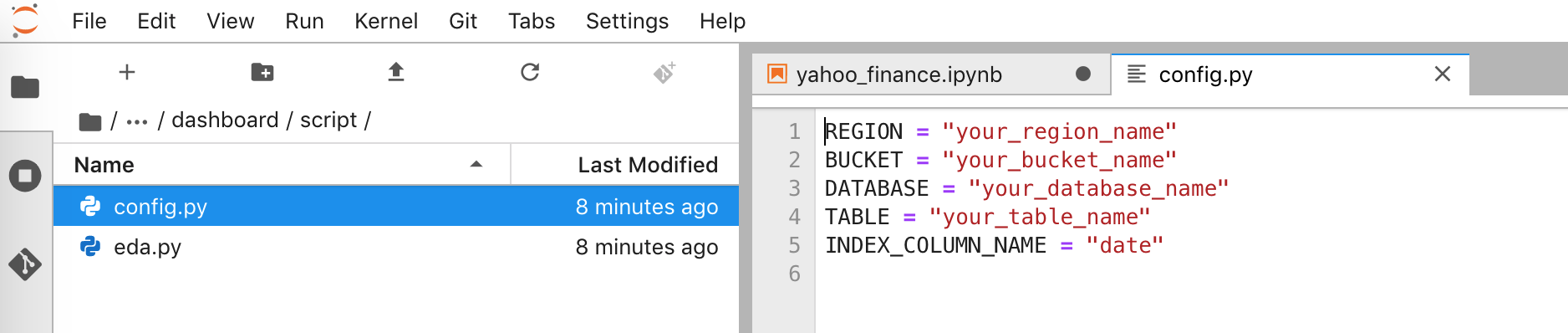Refresh the file list icon
The height and width of the screenshot is (333, 1568).
pyautogui.click(x=530, y=73)
